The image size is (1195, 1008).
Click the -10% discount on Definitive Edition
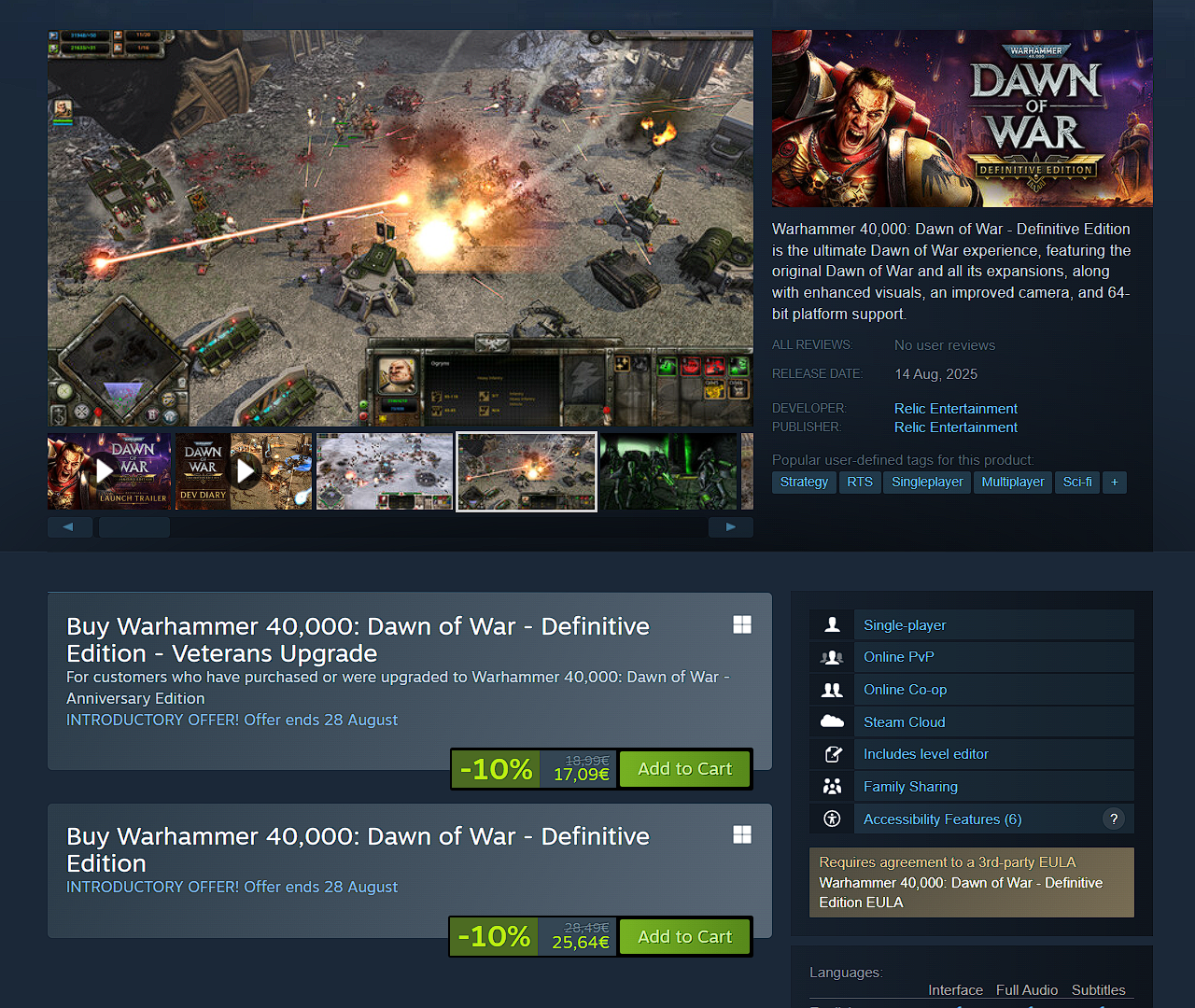click(495, 937)
